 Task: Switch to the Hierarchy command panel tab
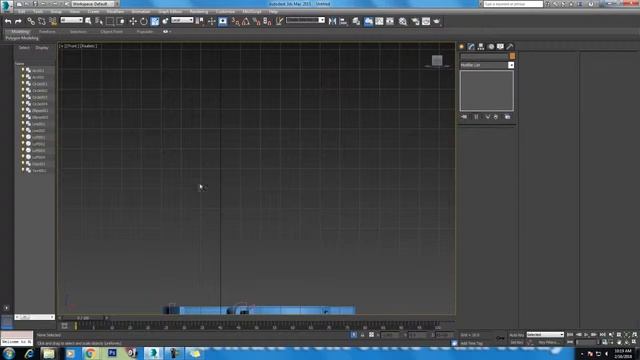[481, 47]
